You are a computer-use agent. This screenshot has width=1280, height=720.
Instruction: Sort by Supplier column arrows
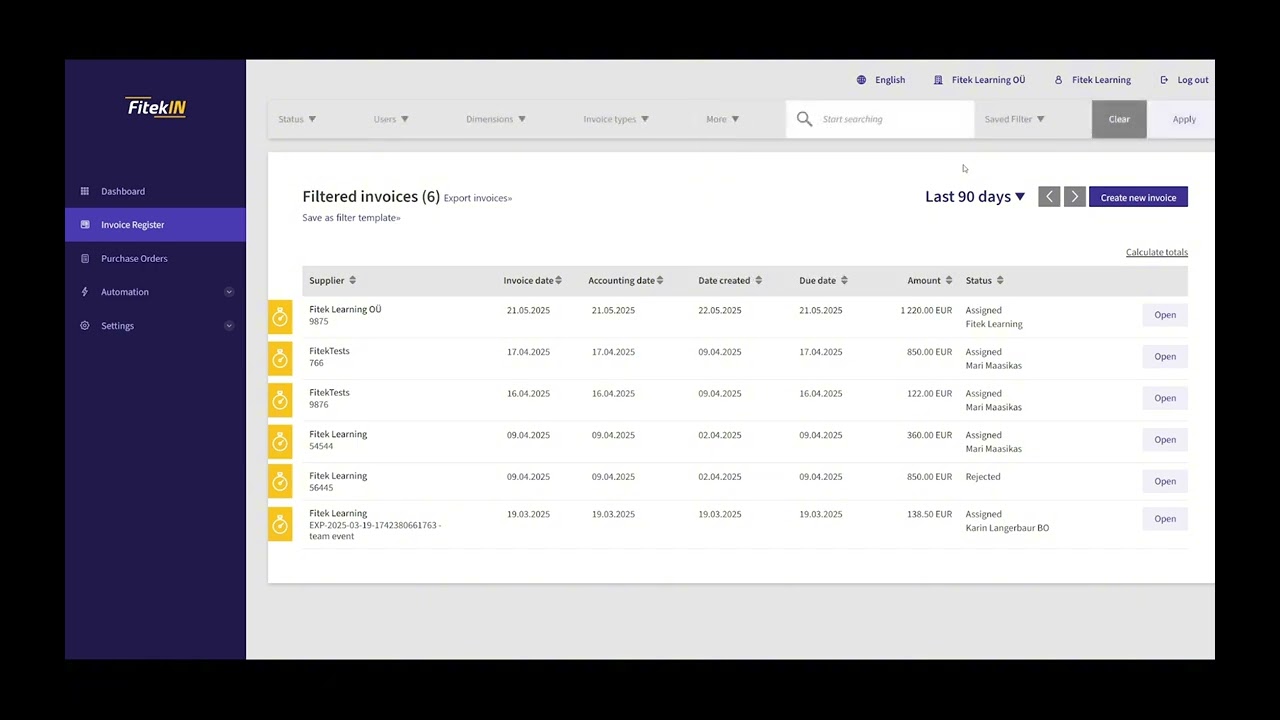pos(352,281)
